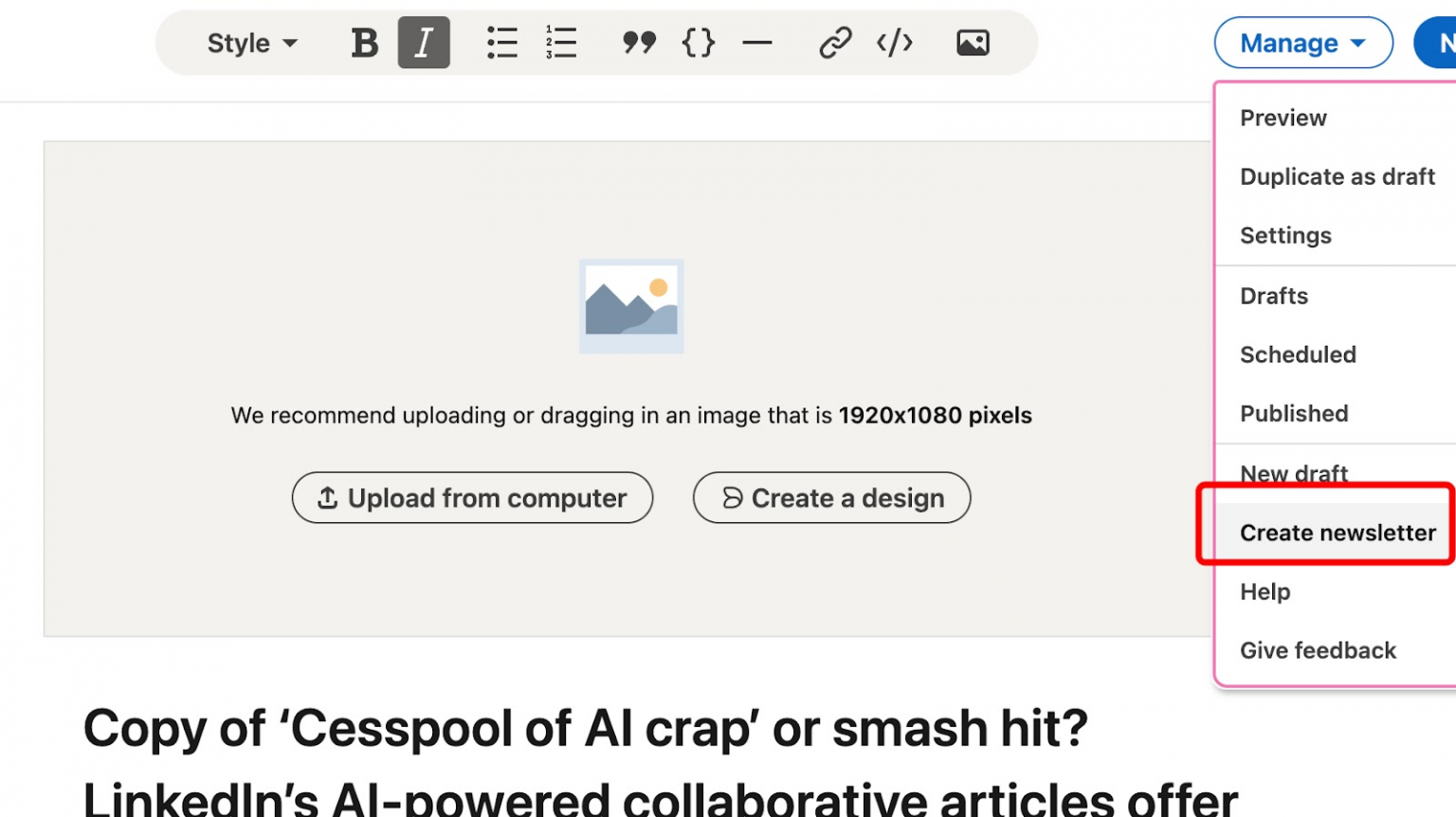
Task: Add a hyperlink
Action: 834,42
